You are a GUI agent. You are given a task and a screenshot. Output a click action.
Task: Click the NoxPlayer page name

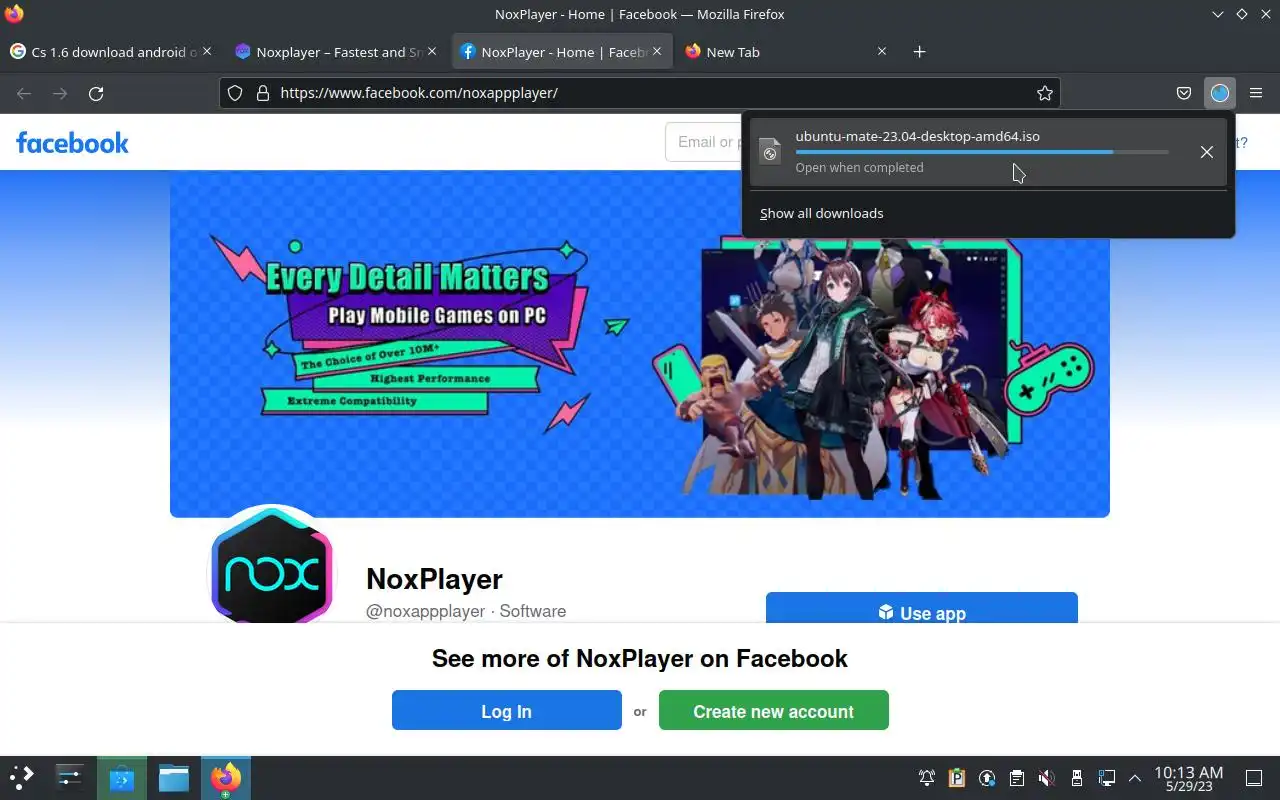point(434,579)
